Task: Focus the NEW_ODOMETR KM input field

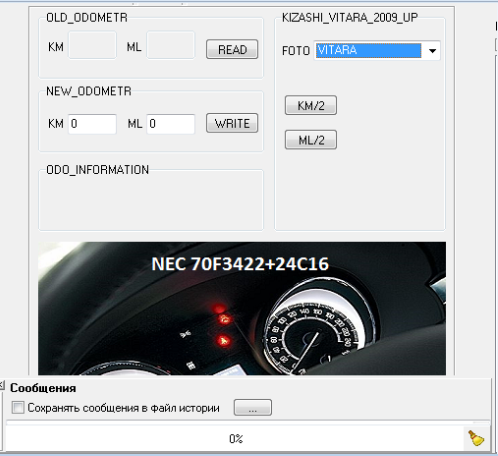Action: pyautogui.click(x=92, y=124)
